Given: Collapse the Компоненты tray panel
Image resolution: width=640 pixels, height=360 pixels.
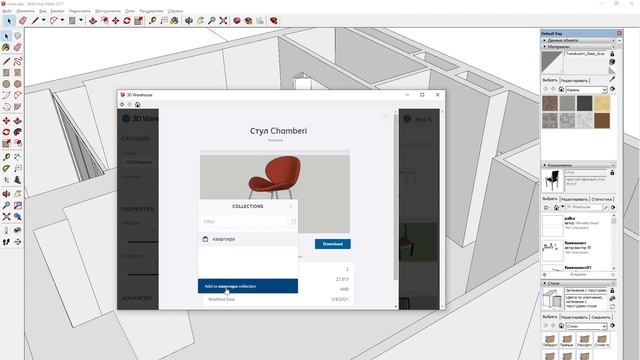Looking at the screenshot, I should [x=578, y=165].
